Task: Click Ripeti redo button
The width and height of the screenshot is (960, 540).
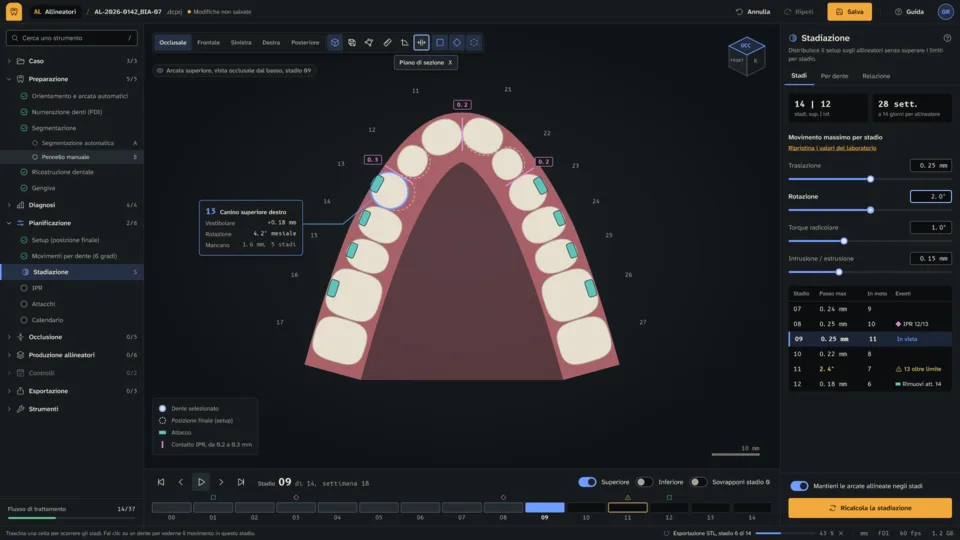Action: coord(799,12)
